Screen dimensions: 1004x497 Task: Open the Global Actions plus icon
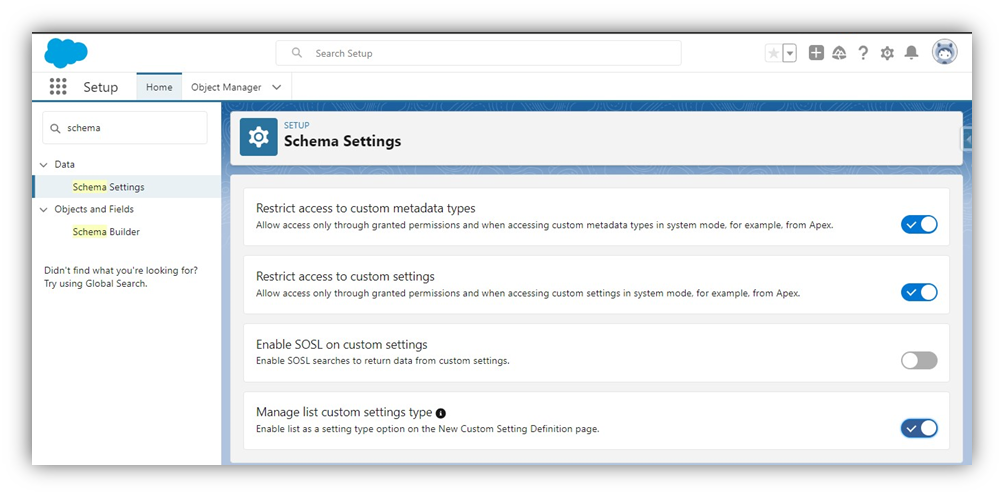(816, 54)
